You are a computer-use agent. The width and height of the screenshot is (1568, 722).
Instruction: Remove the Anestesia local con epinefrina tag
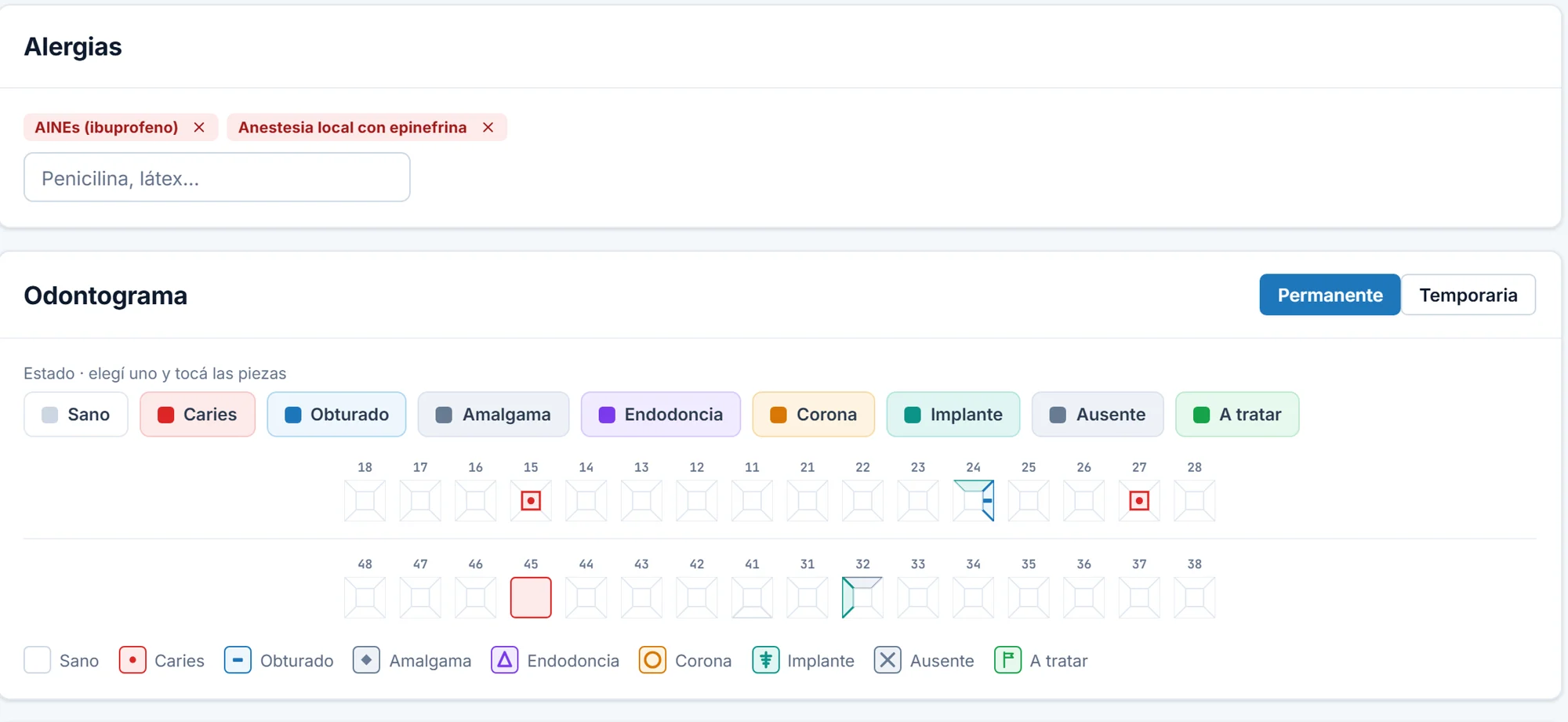488,127
